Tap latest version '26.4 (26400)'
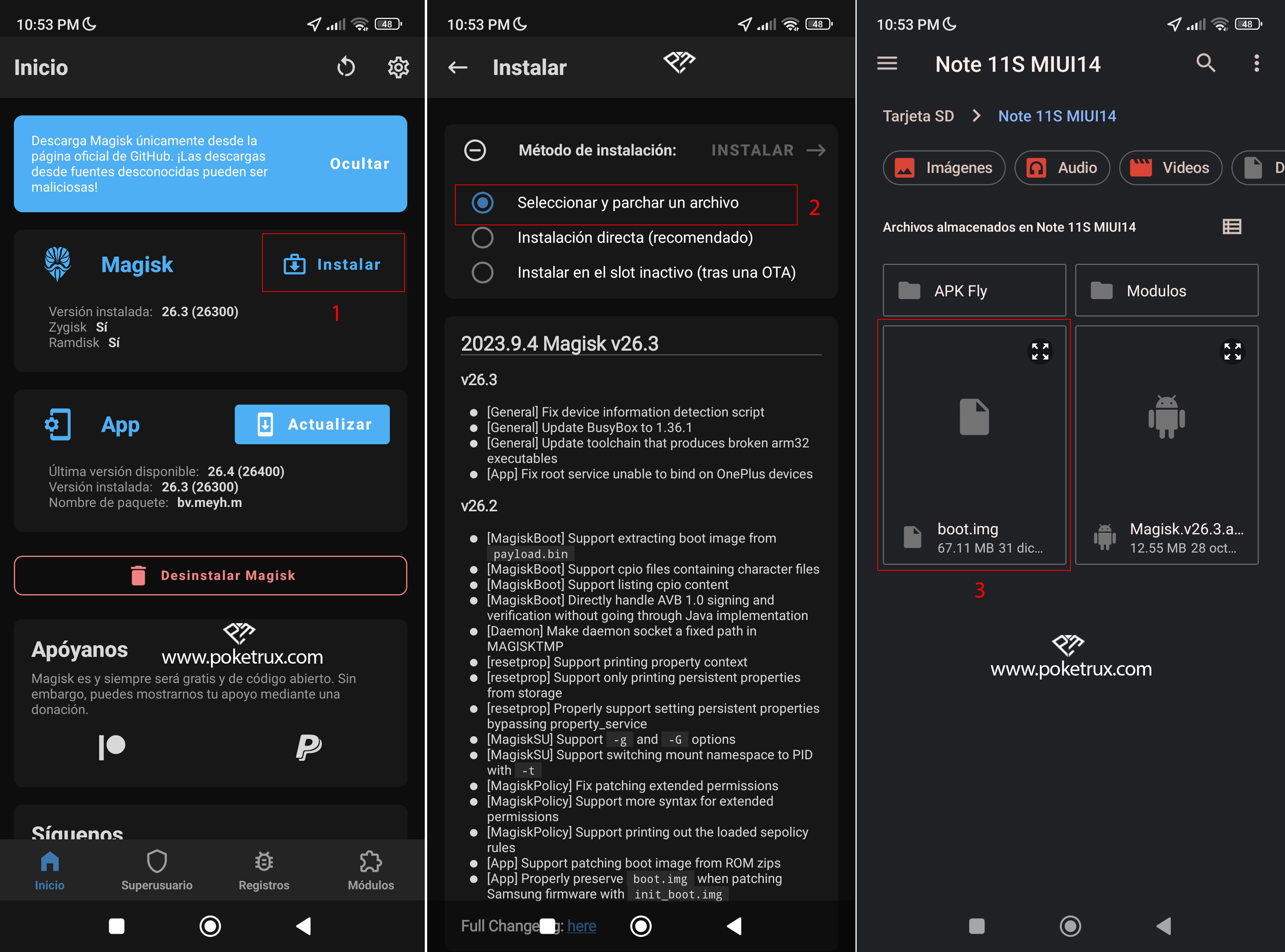This screenshot has width=1285, height=952. pos(246,471)
